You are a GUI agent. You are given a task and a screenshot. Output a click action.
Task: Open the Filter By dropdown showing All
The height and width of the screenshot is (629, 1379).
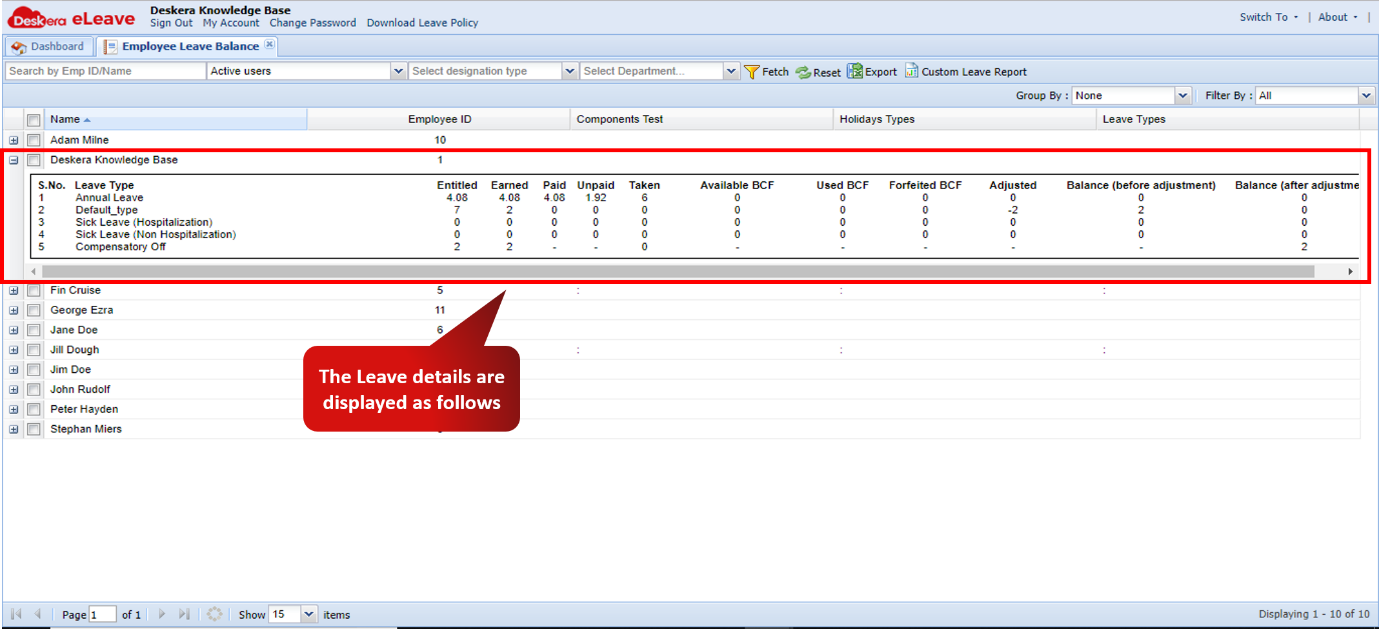pos(1366,95)
